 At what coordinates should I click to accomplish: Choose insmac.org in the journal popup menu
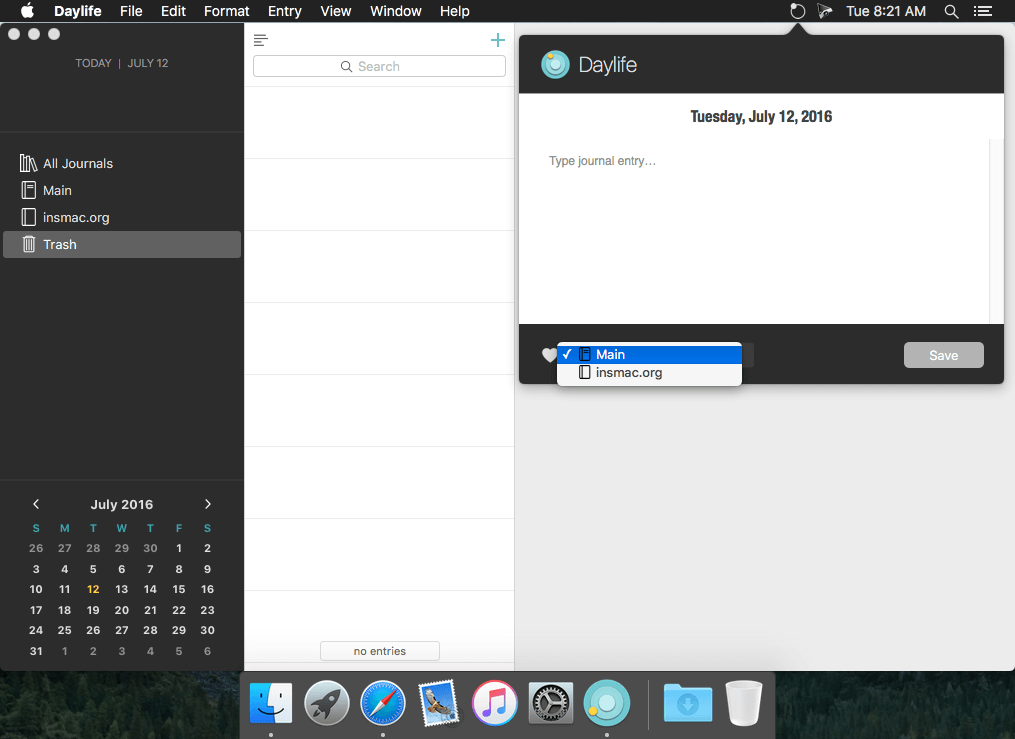click(x=649, y=373)
